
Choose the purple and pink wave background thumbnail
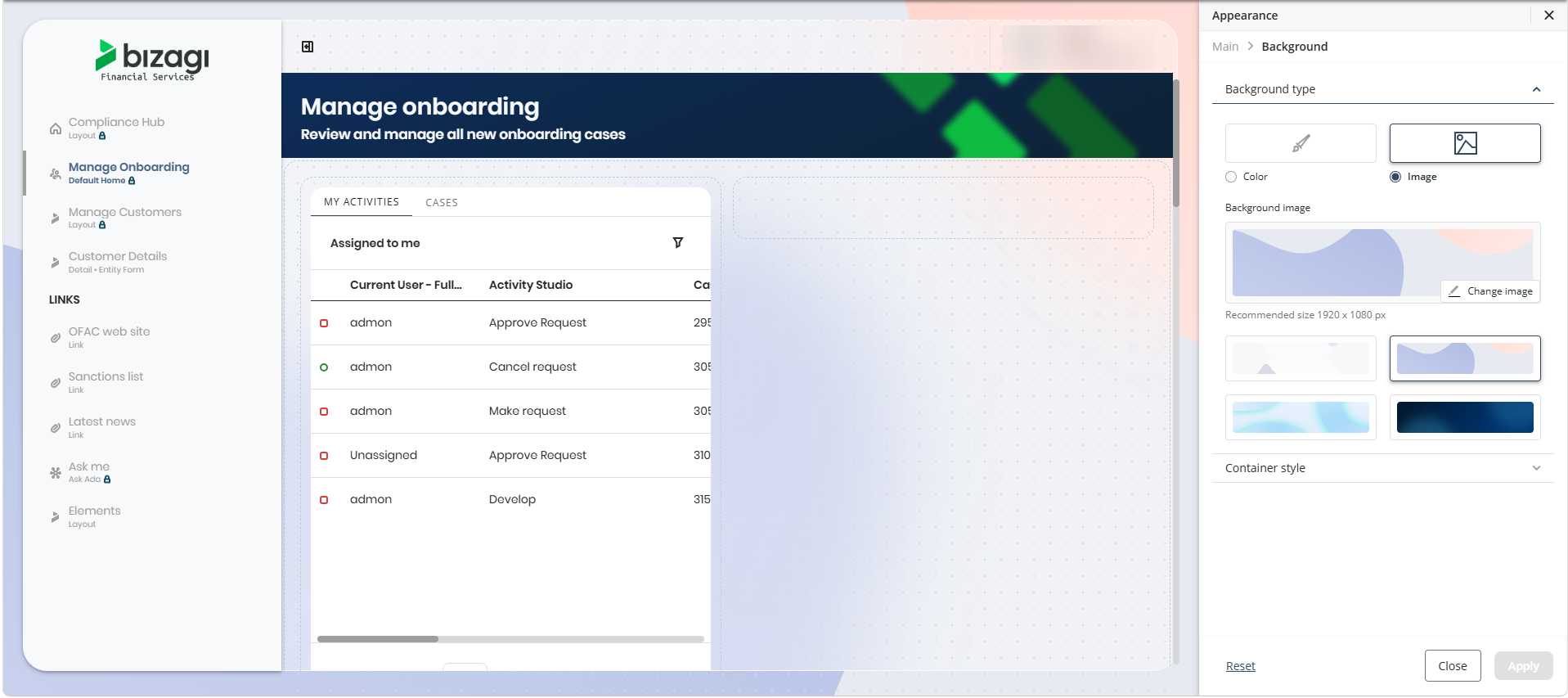(x=1465, y=358)
